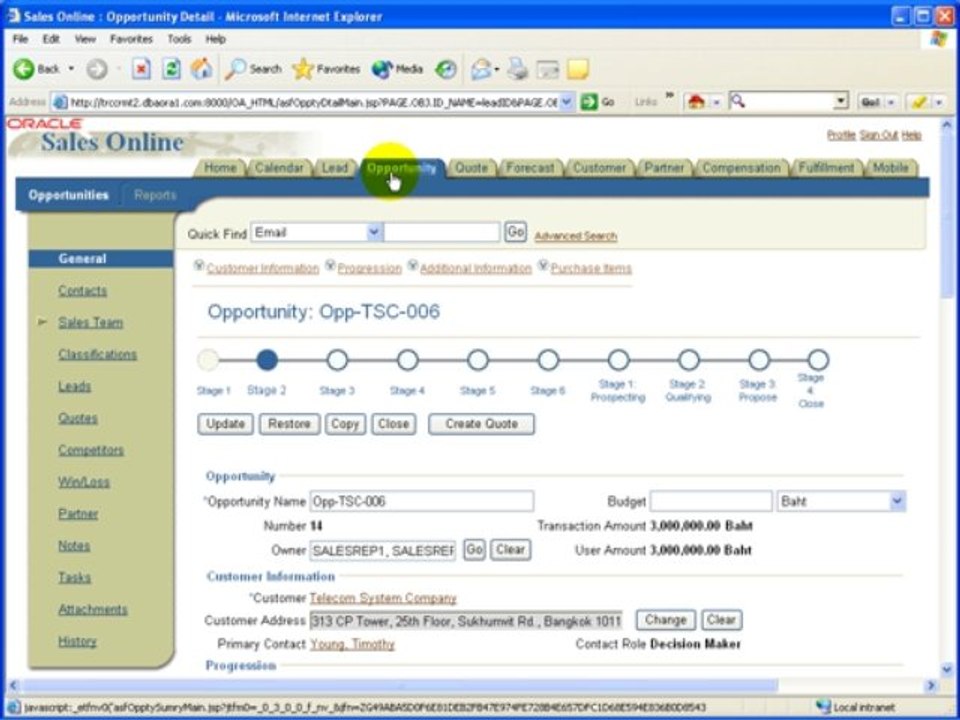Select the Stage 3 circle

[337, 360]
